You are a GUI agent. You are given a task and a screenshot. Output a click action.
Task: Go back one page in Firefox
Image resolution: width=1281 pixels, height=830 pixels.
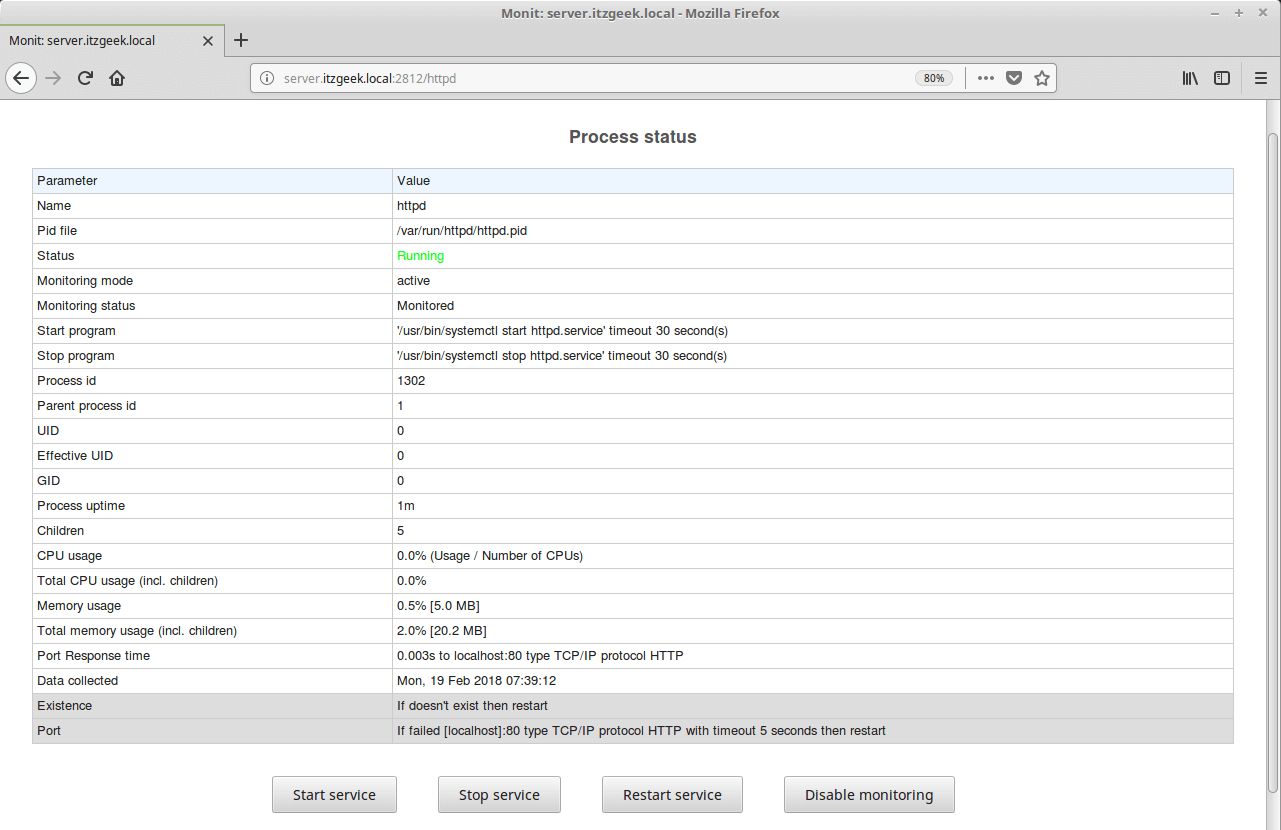pos(21,78)
